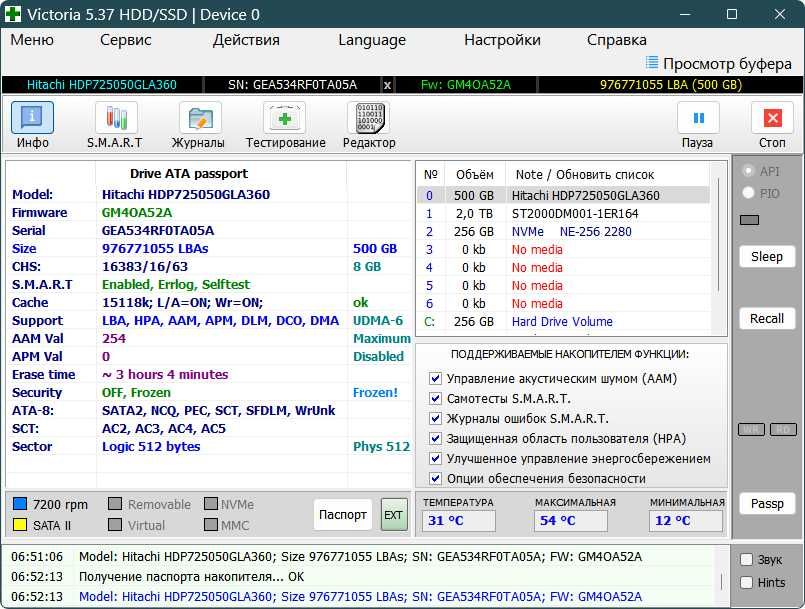805x609 pixels.
Task: Toggle Самотесты S.M.A.R.T. checkbox
Action: tap(435, 398)
